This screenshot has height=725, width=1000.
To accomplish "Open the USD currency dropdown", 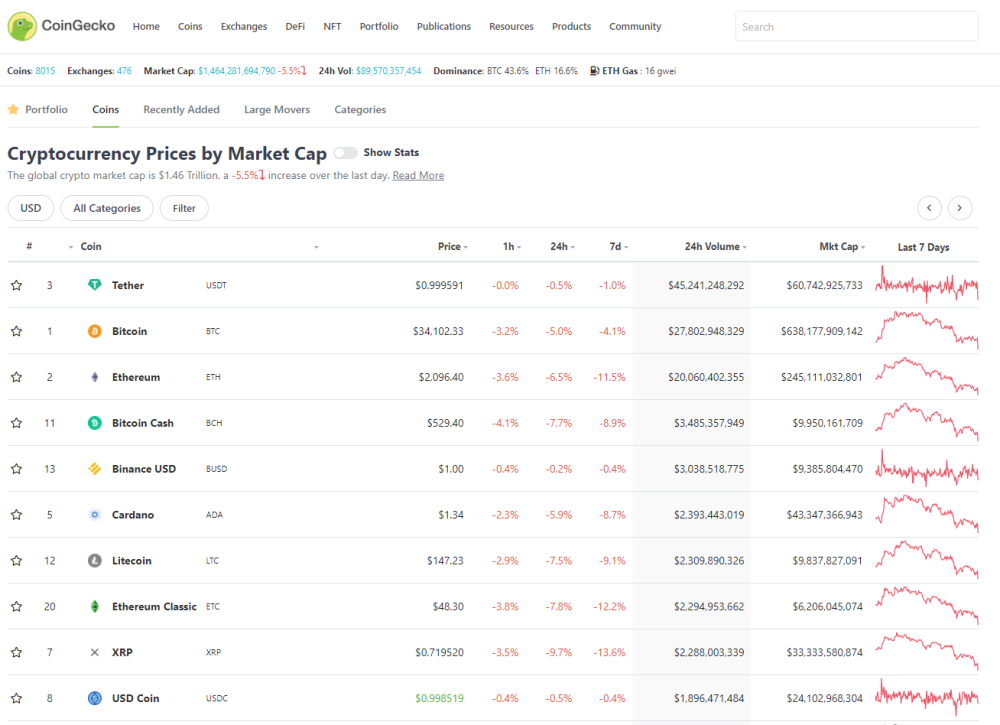I will 31,208.
